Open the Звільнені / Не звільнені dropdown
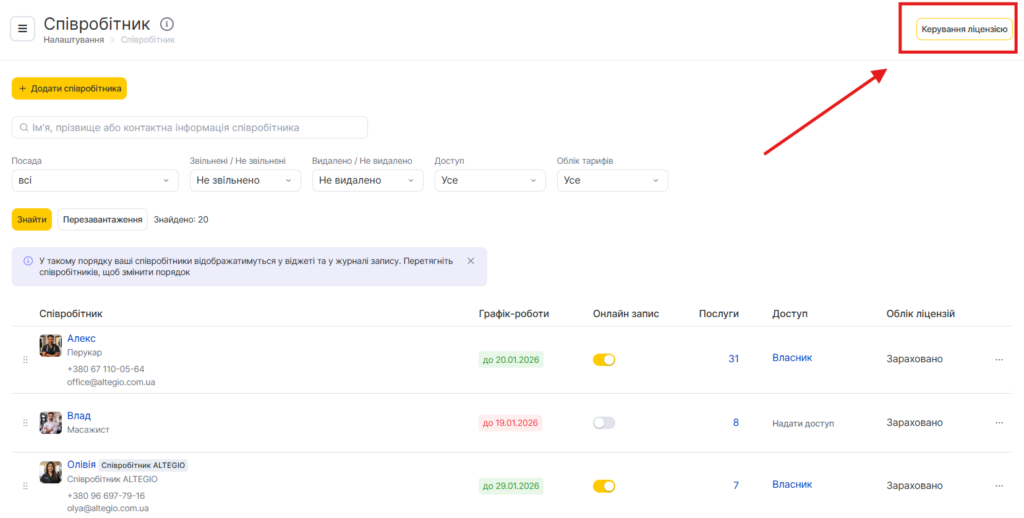Image resolution: width=1024 pixels, height=518 pixels. pyautogui.click(x=244, y=180)
